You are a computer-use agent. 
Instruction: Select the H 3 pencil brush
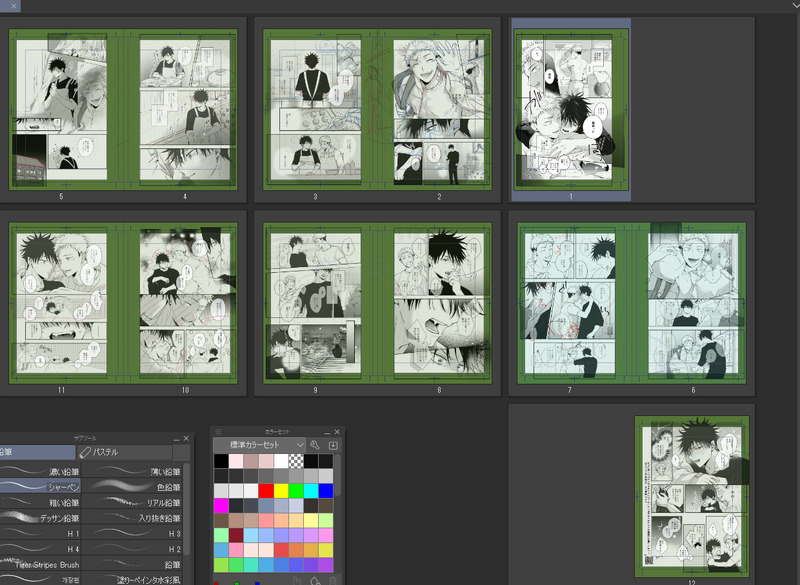(132, 533)
